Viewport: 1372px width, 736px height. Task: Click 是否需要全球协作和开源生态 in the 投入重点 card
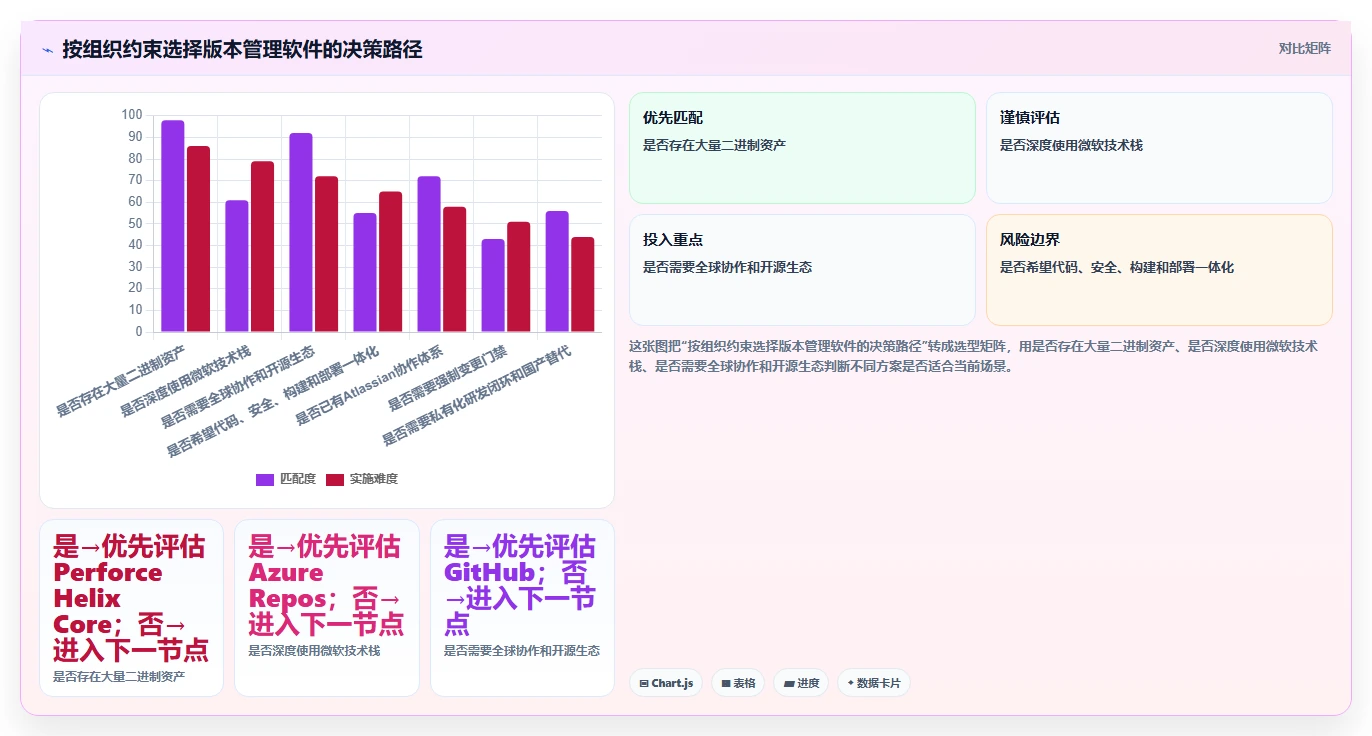pyautogui.click(x=727, y=267)
